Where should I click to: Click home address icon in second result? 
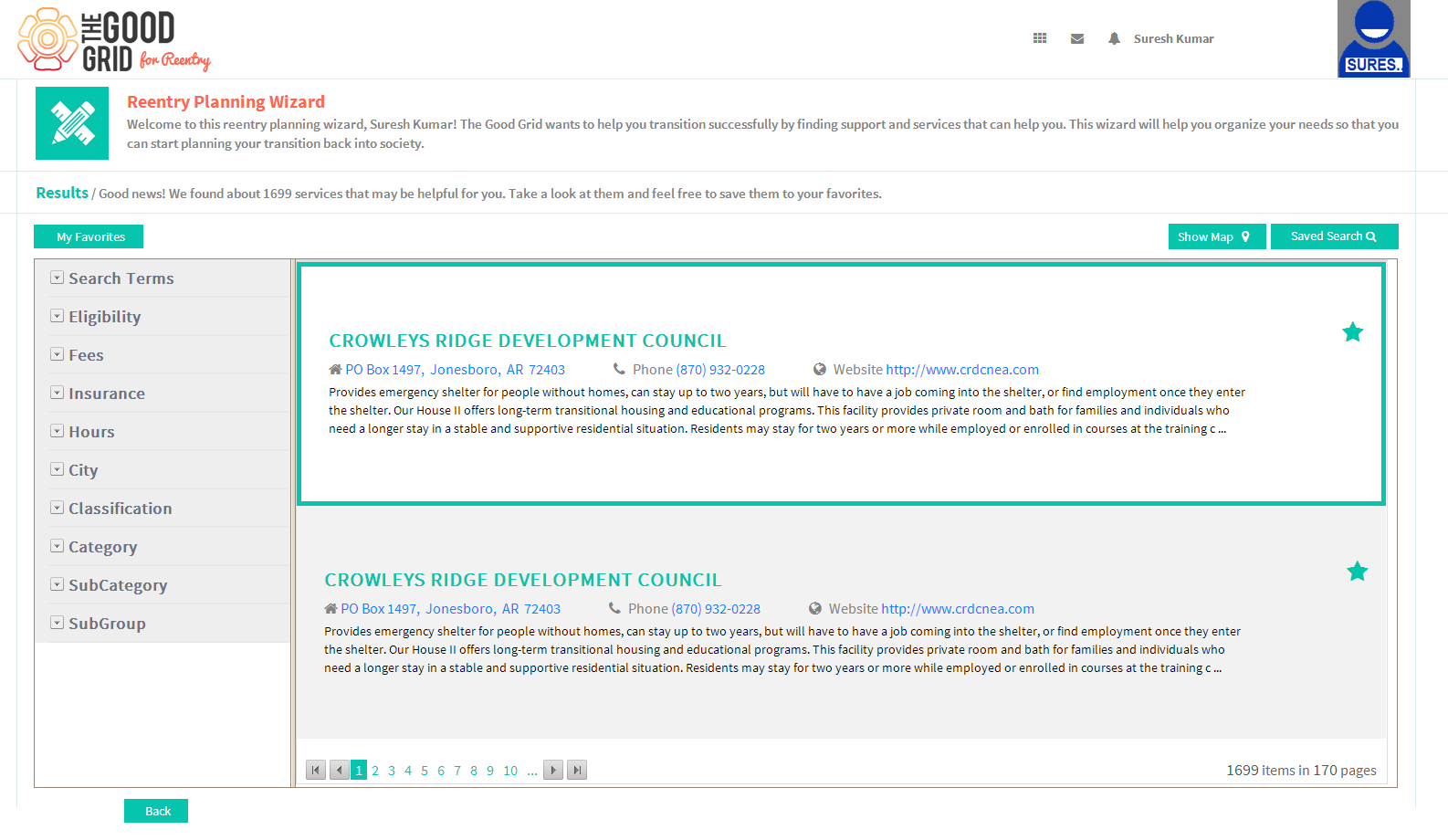(x=331, y=609)
